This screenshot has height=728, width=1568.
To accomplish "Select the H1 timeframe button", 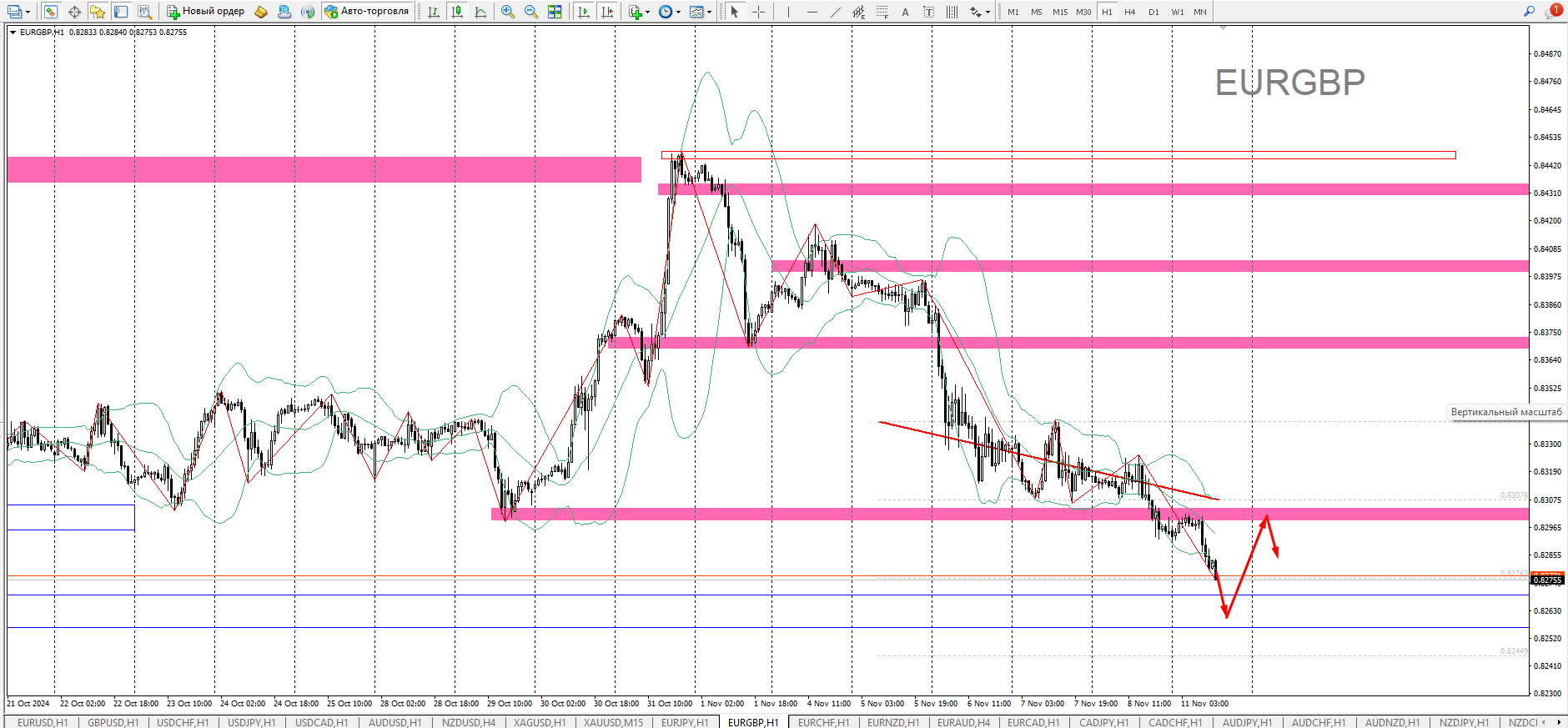I will pyautogui.click(x=1107, y=12).
